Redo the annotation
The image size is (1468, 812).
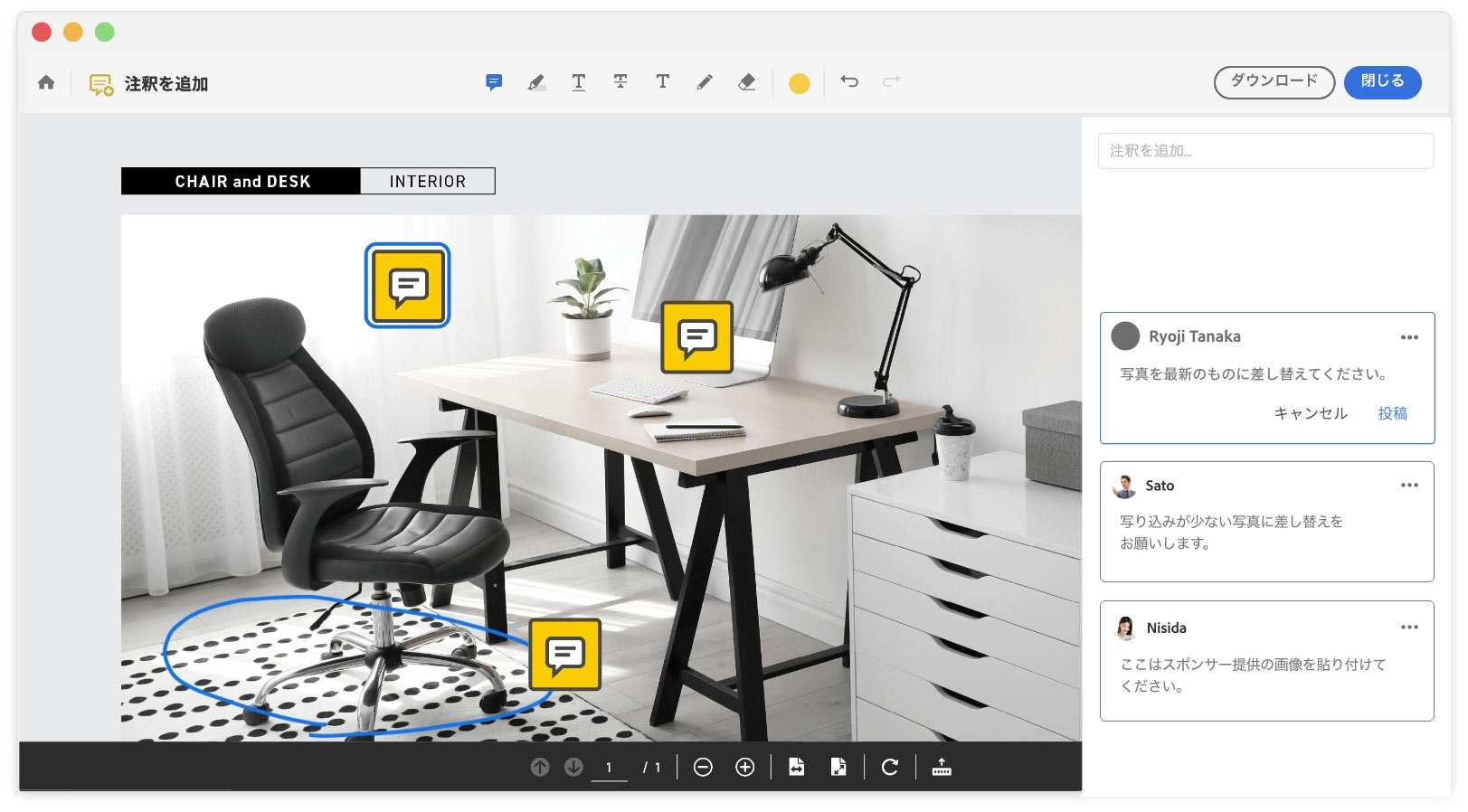click(892, 81)
